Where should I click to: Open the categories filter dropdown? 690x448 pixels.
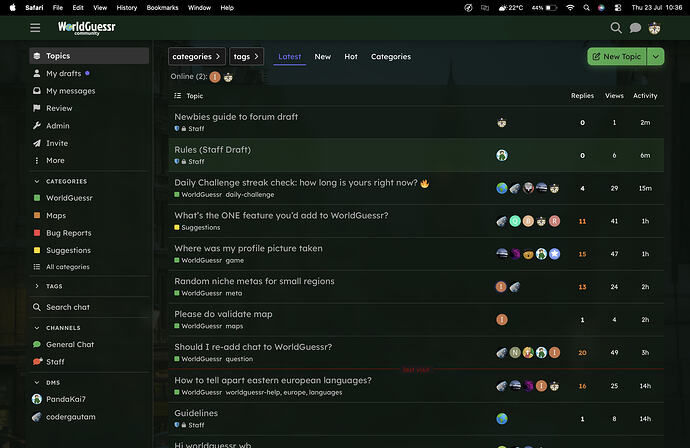tap(197, 56)
